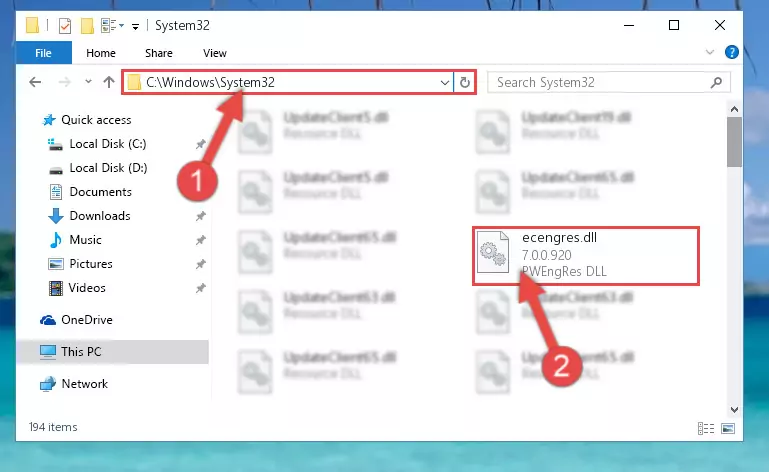Click the Properties icon in quick access toolbar

64,26
